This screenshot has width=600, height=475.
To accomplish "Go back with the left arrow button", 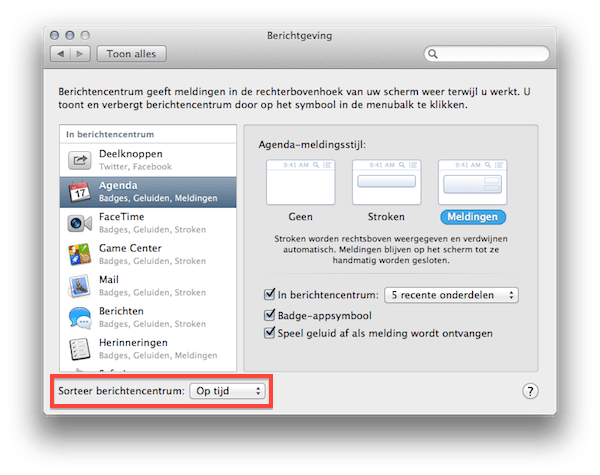I will coord(60,54).
